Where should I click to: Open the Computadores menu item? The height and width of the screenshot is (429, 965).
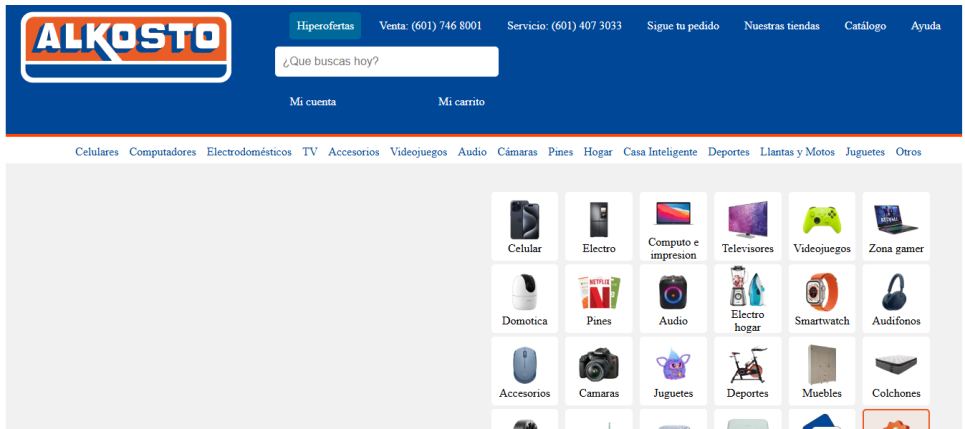[x=162, y=152]
